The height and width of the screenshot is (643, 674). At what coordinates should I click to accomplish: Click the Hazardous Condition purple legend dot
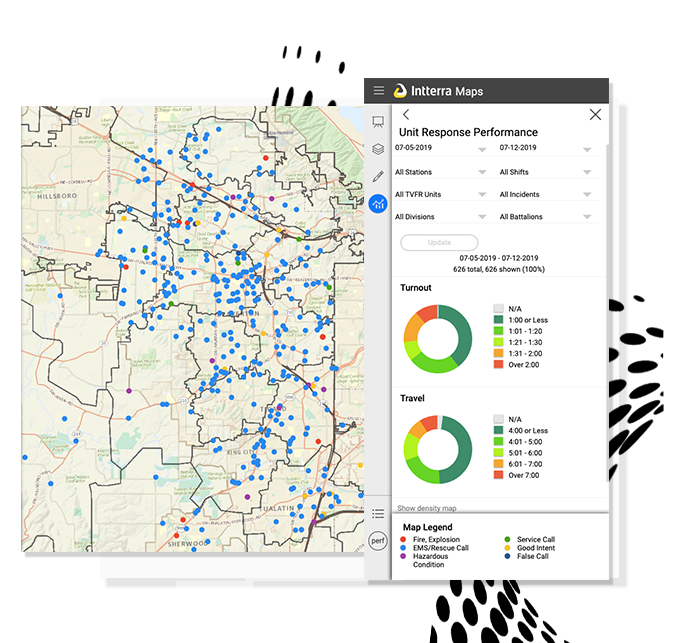click(x=403, y=556)
